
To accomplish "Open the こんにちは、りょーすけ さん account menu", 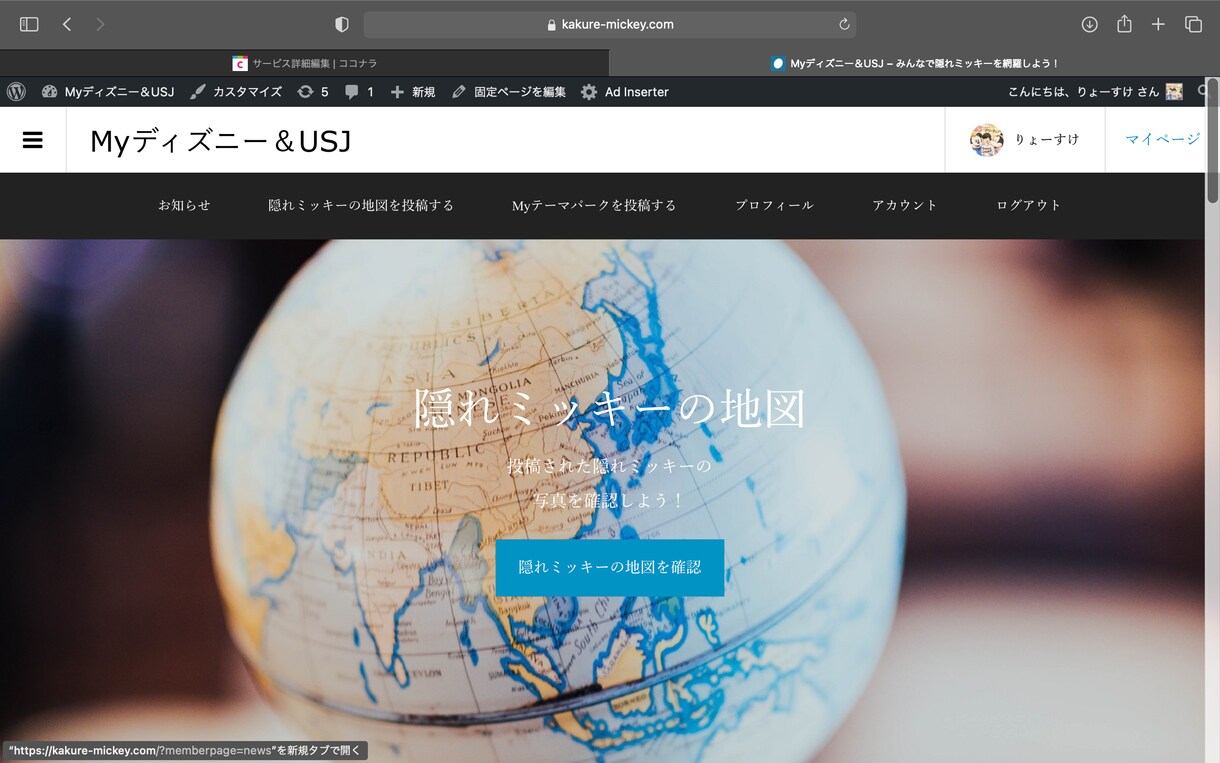I will (x=1095, y=92).
